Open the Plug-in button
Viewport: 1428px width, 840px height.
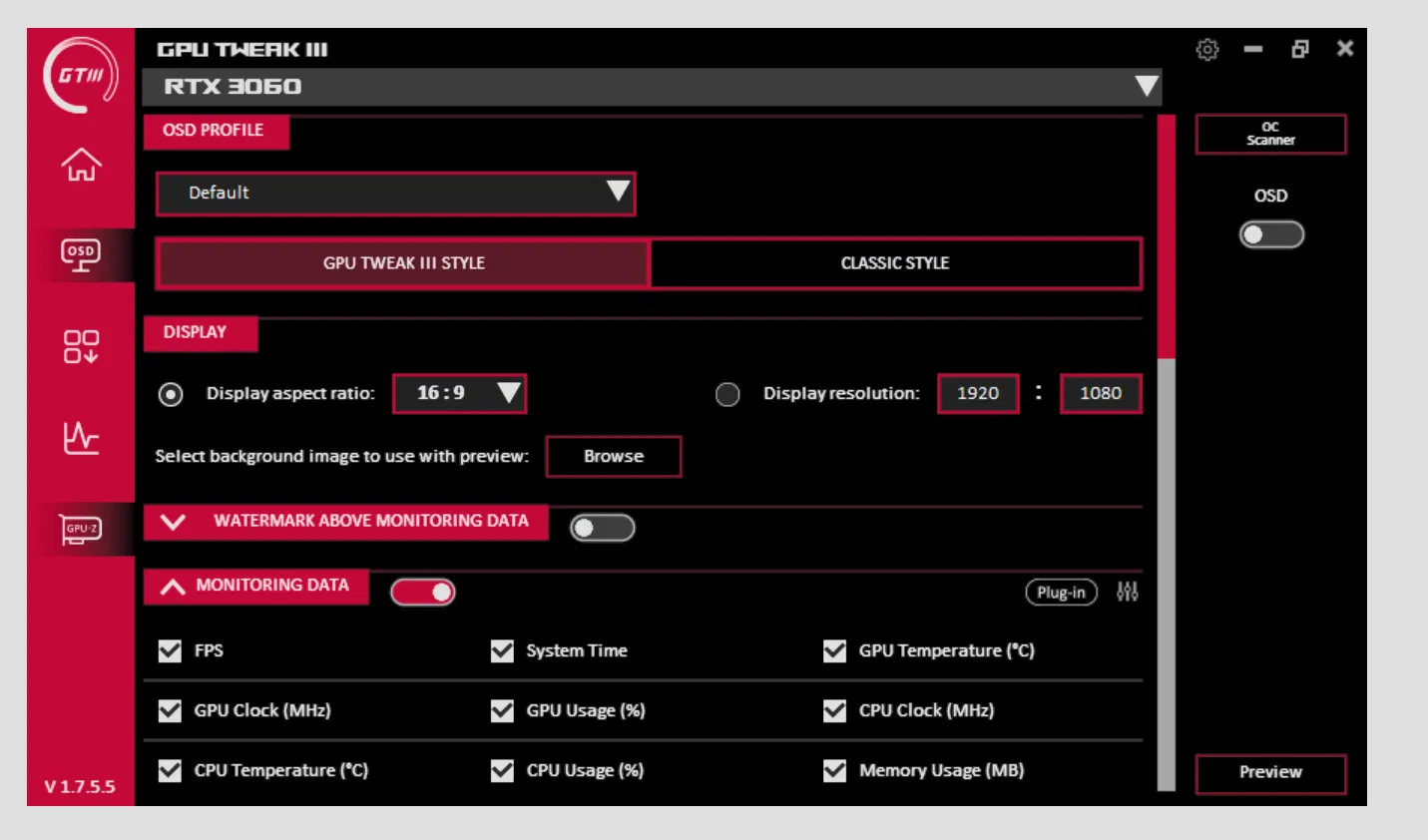(x=1061, y=593)
